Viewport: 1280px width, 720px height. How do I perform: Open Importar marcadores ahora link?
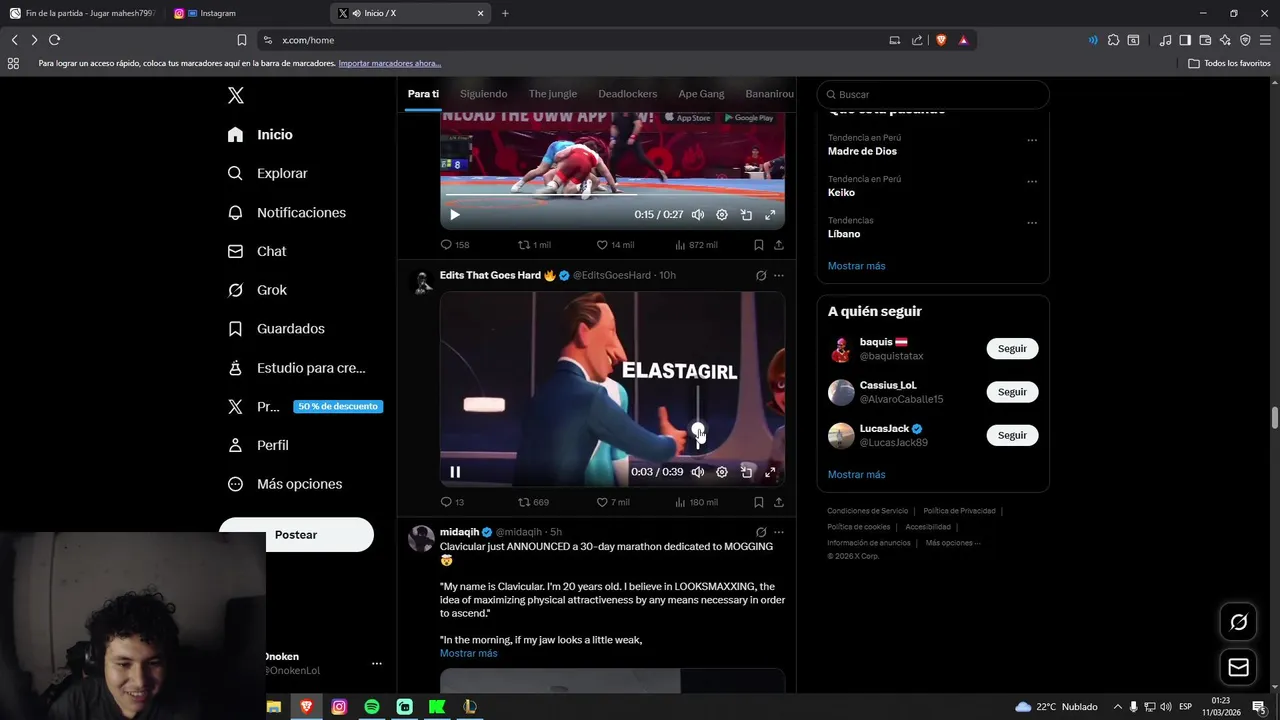coord(389,63)
